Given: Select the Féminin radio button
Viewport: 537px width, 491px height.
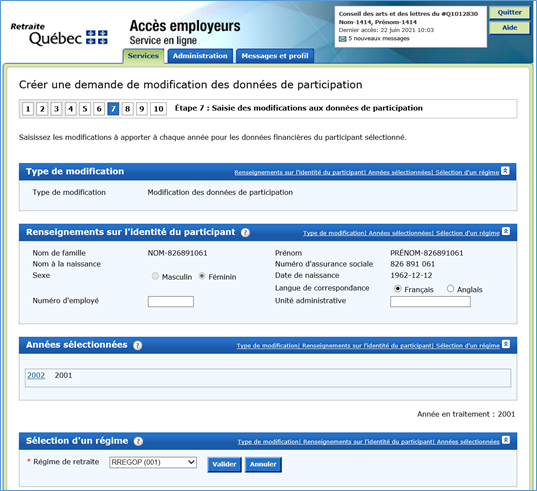Looking at the screenshot, I should pos(202,276).
